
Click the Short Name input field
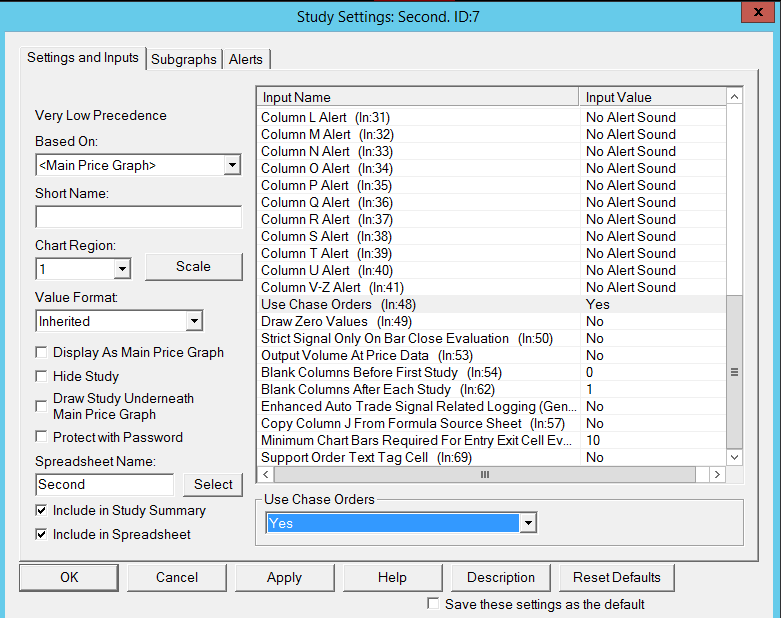[x=138, y=217]
